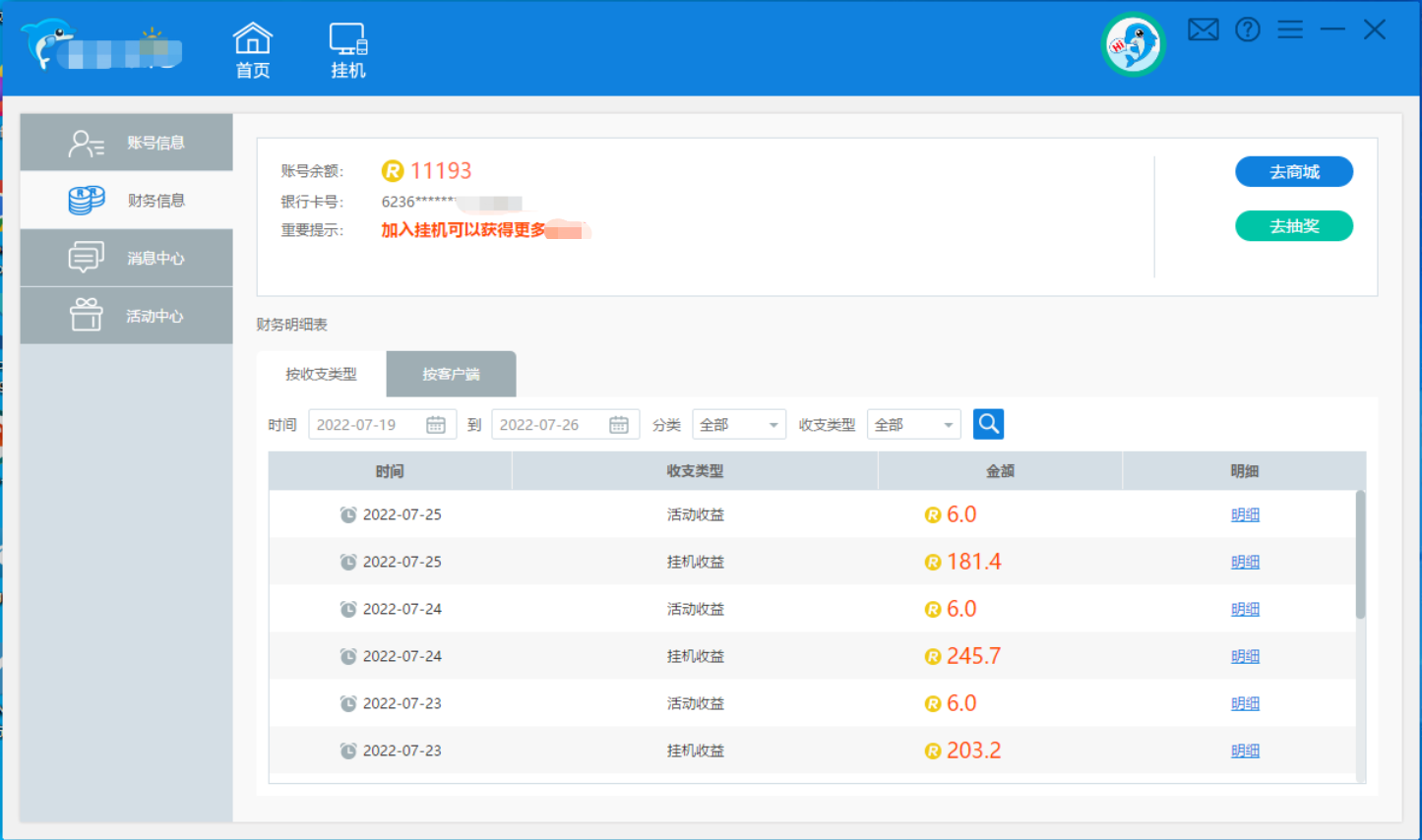This screenshot has height=840, width=1422.
Task: Click the table's vertical scrollbar
Action: pos(1360,554)
